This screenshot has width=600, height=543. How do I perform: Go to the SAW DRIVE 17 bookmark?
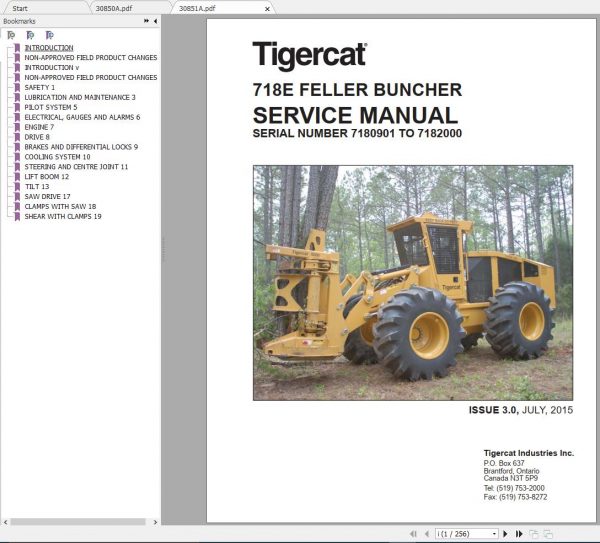pyautogui.click(x=47, y=197)
